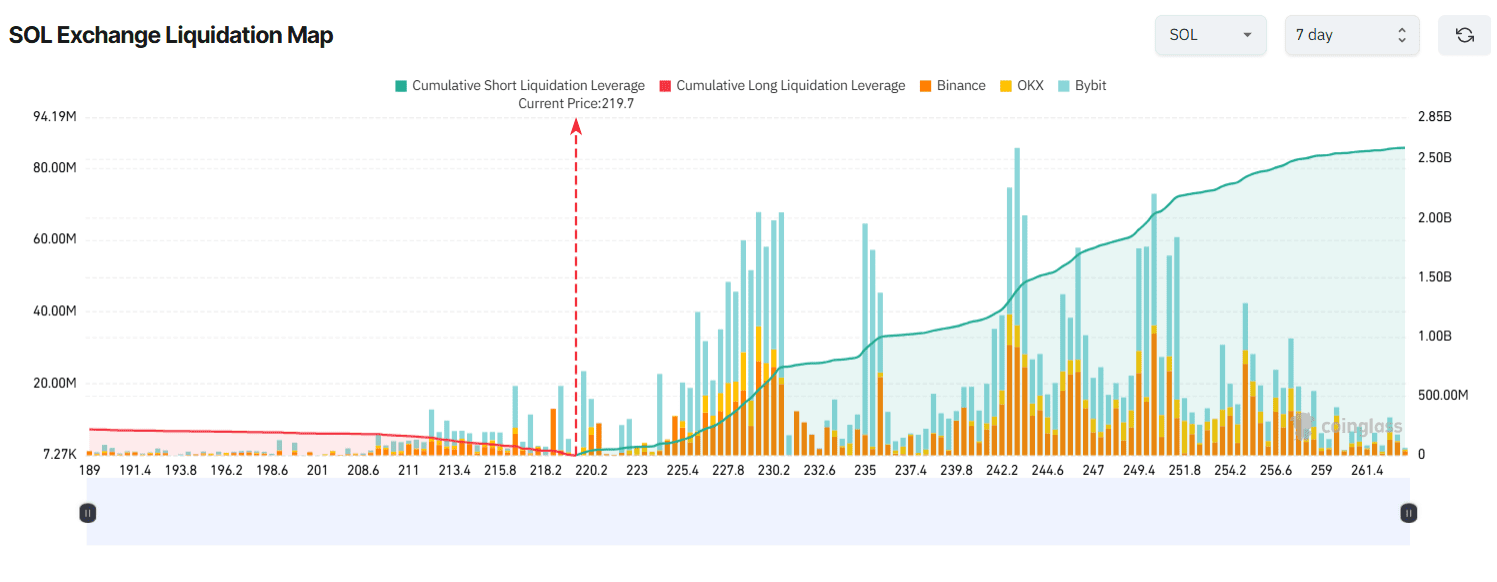
Task: Toggle the OKX legend entry
Action: coord(1030,86)
